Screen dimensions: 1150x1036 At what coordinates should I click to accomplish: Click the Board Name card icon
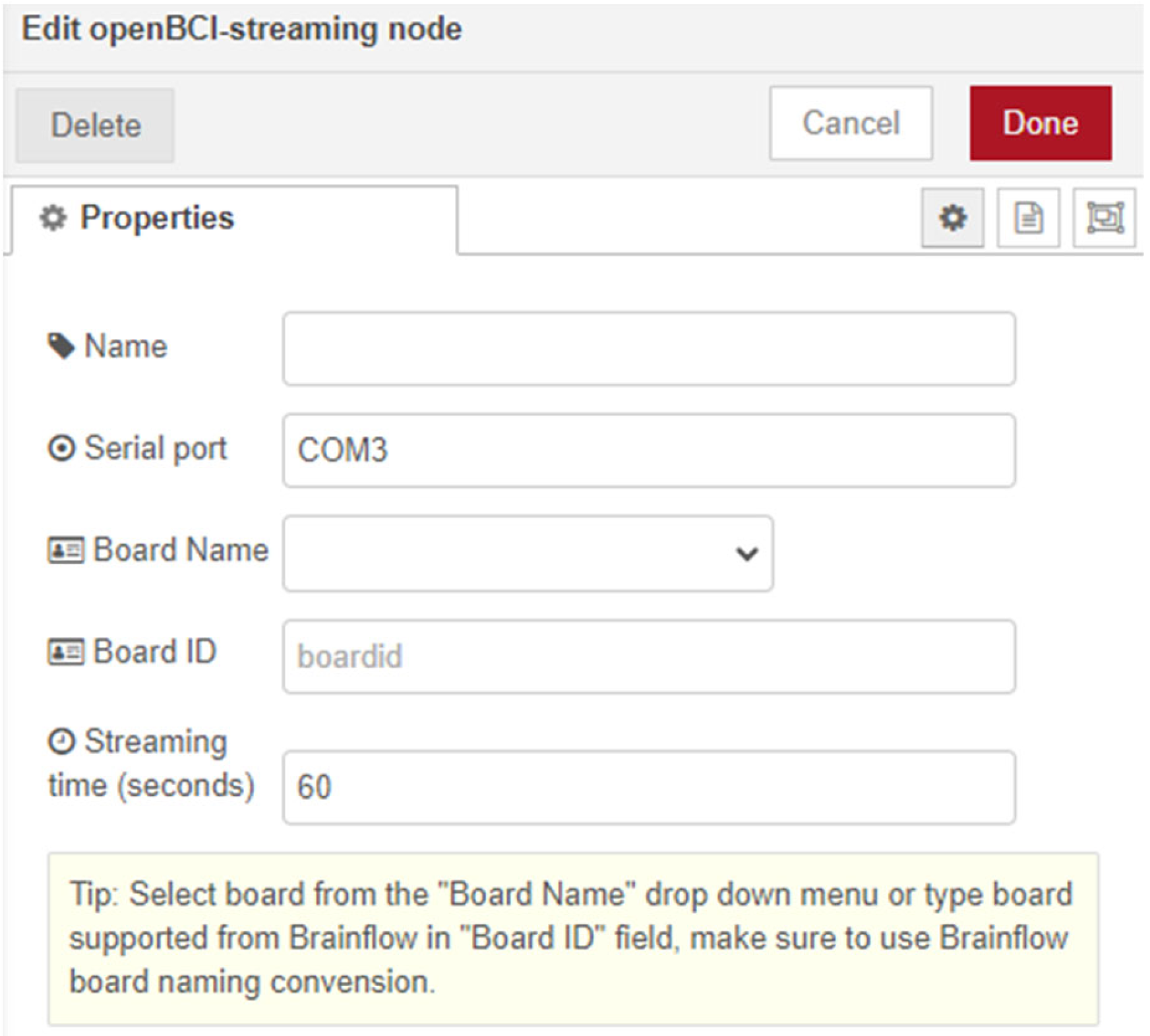[65, 550]
